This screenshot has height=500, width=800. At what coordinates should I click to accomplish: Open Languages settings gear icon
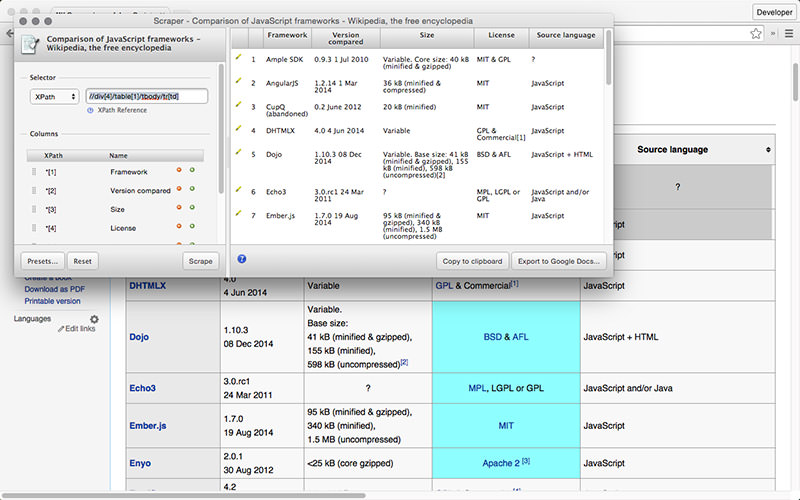tap(94, 319)
